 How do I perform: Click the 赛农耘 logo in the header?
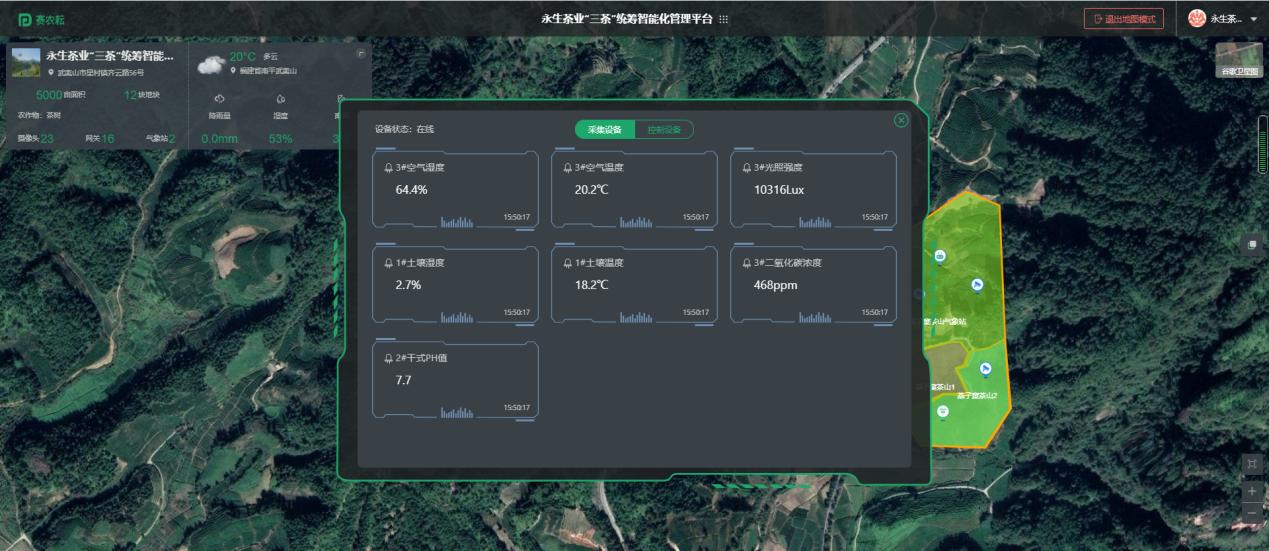click(41, 19)
